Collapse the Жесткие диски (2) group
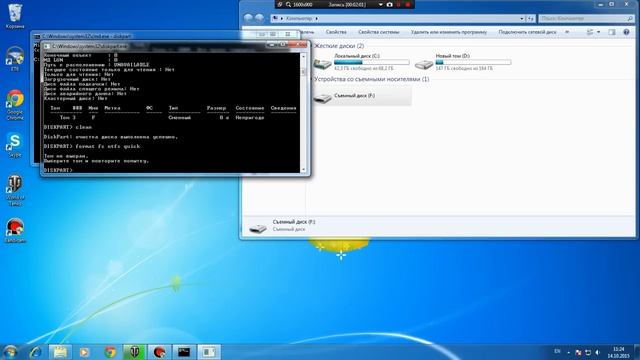This screenshot has height=360, width=640. [339, 46]
